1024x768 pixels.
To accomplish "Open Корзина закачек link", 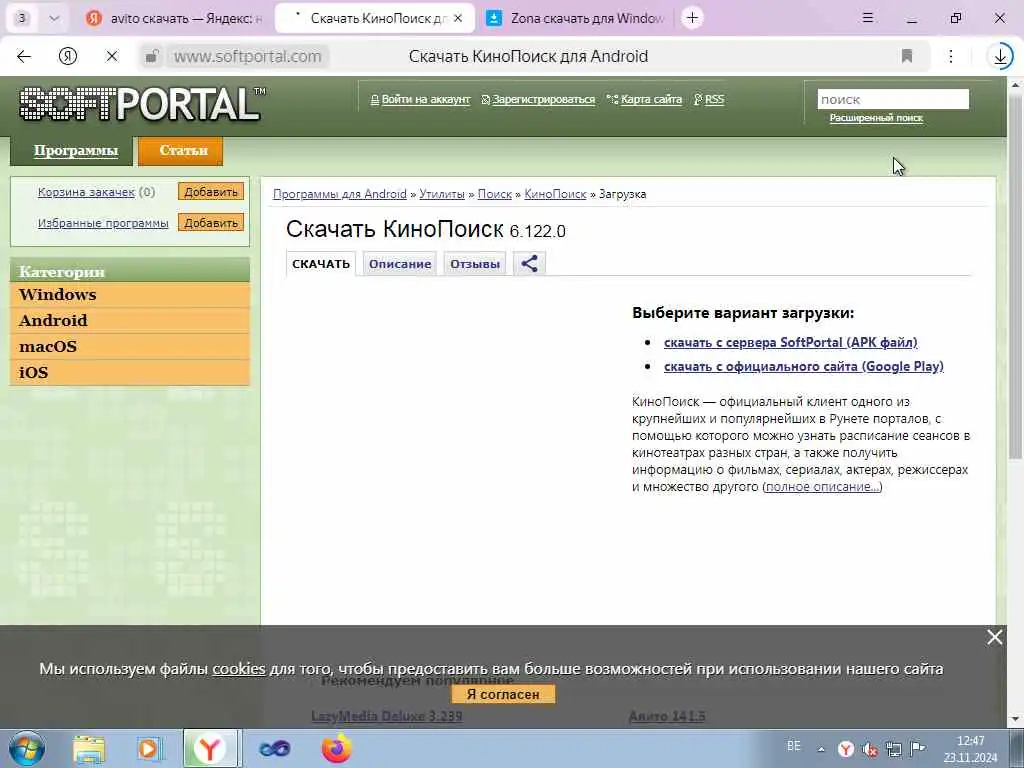I will pyautogui.click(x=86, y=192).
